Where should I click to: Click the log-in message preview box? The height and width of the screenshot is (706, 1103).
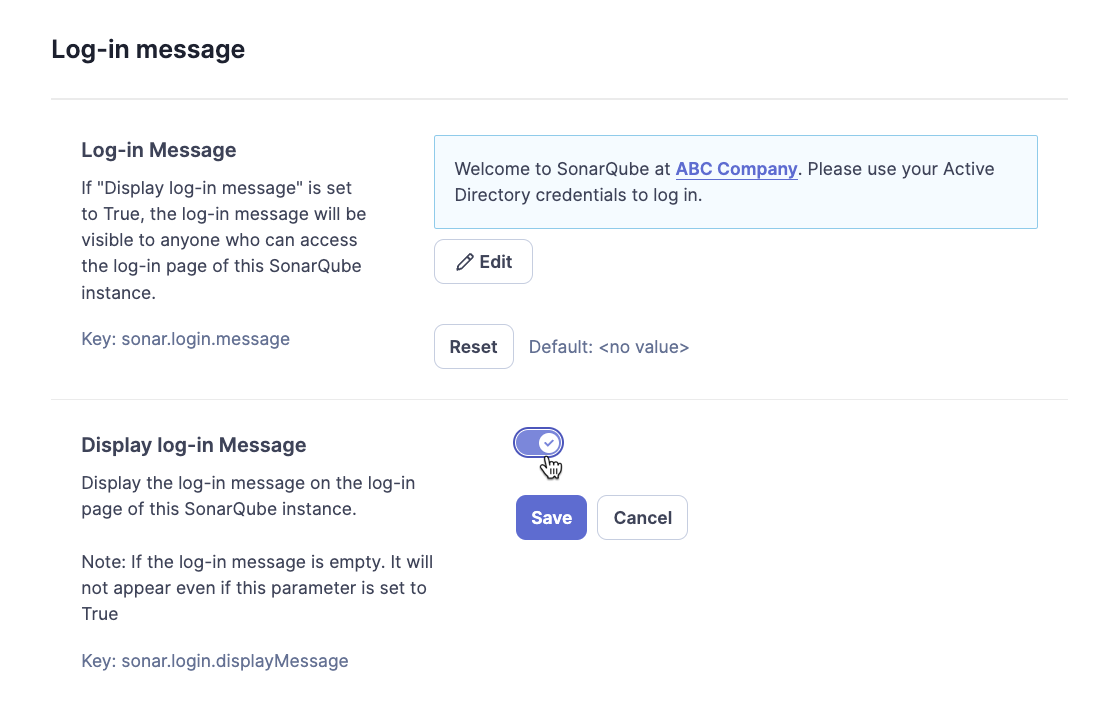point(735,181)
